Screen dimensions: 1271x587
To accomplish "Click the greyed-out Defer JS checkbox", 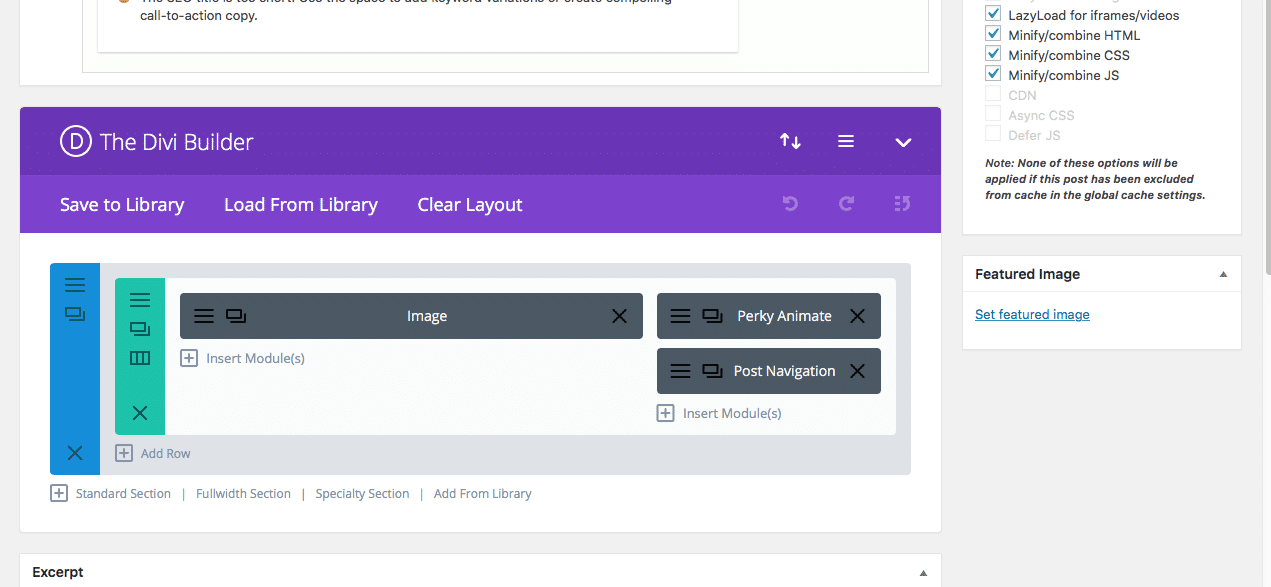I will pyautogui.click(x=993, y=135).
